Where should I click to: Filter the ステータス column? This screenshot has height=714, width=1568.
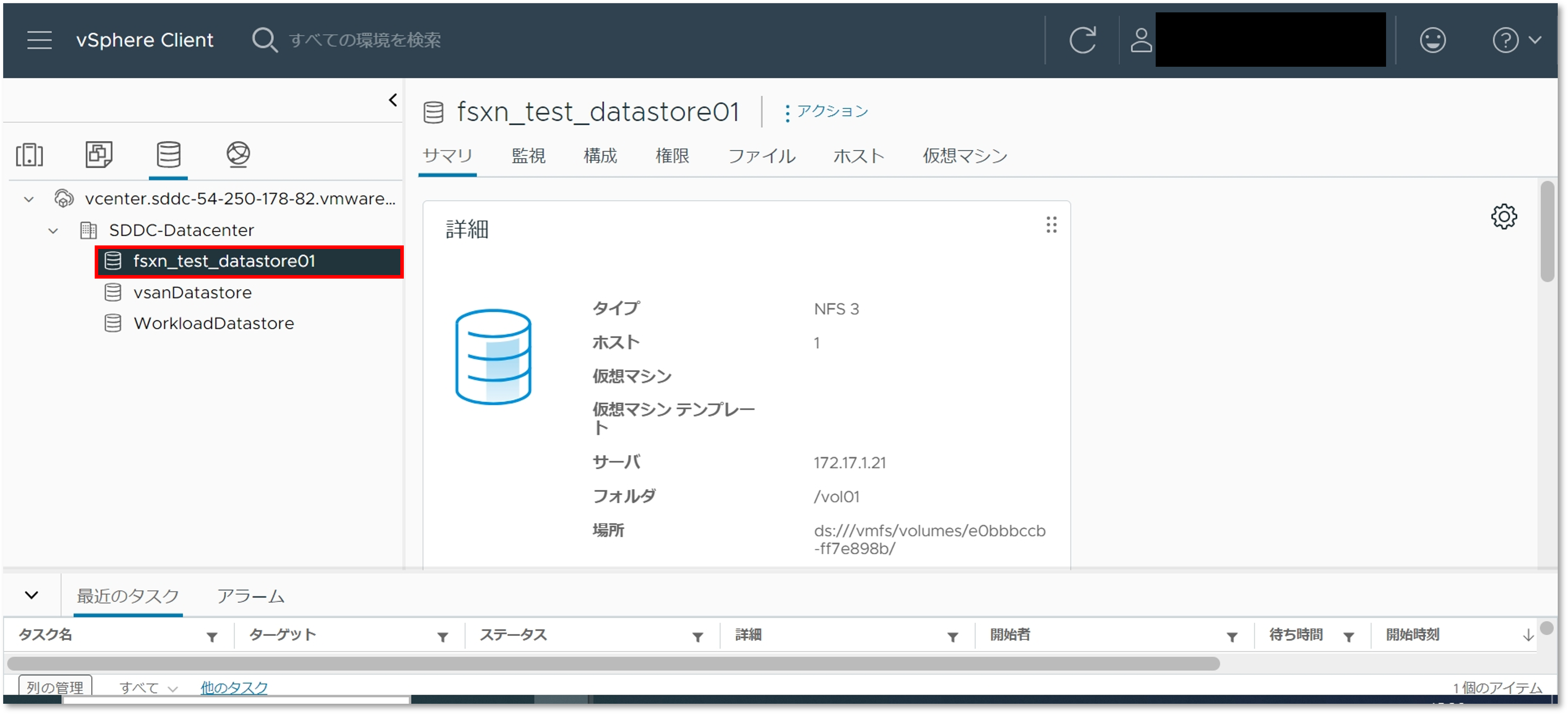click(x=697, y=637)
